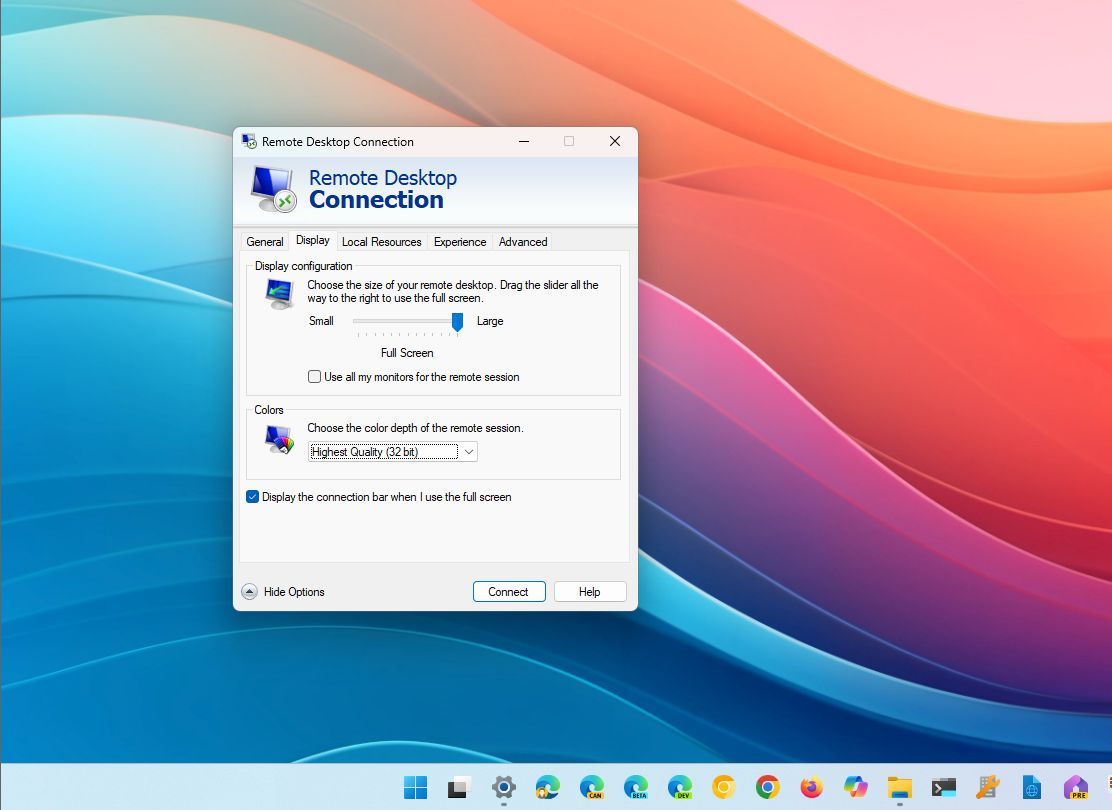Open Task View from the taskbar

coord(459,787)
